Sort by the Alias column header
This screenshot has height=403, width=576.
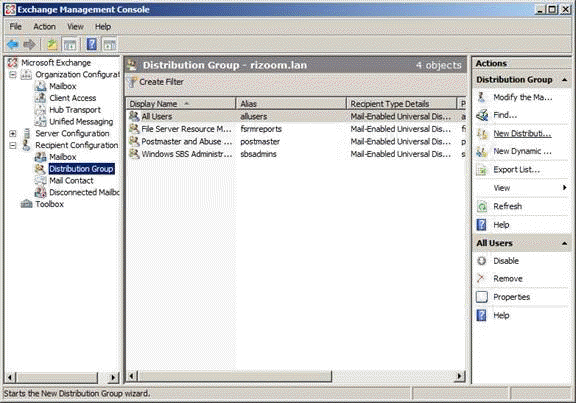click(291, 104)
